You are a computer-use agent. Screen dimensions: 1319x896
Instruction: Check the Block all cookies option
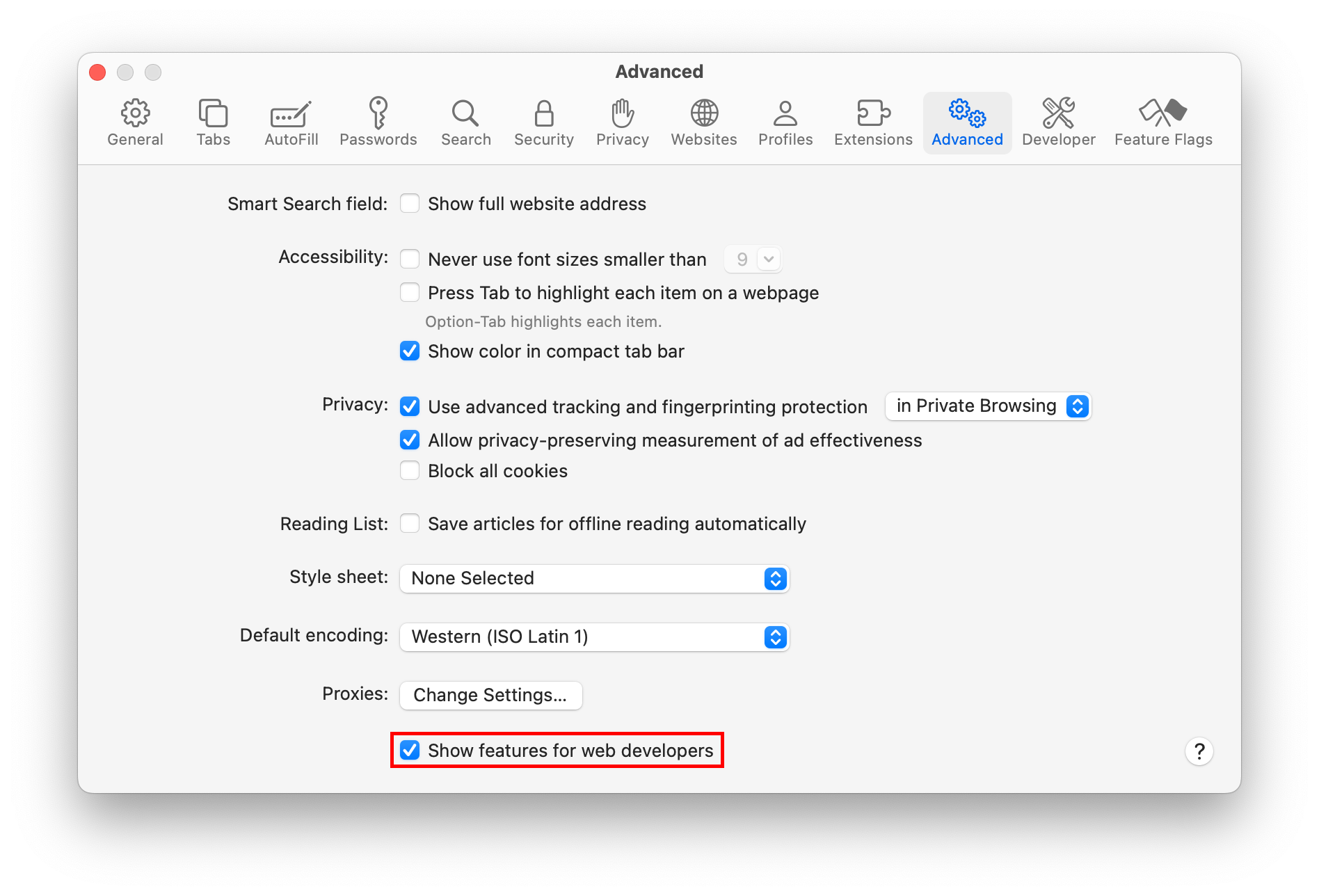(410, 471)
